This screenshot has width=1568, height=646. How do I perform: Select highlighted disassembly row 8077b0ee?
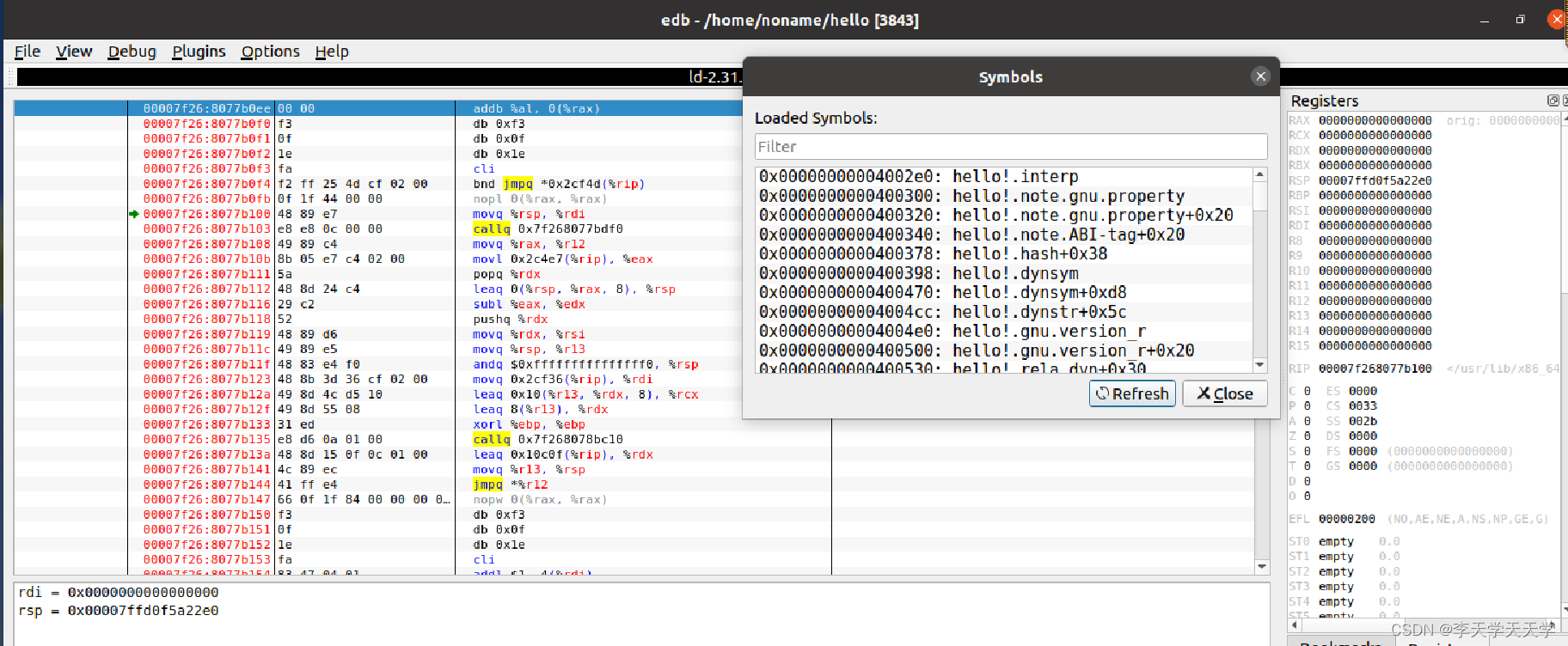[378, 108]
